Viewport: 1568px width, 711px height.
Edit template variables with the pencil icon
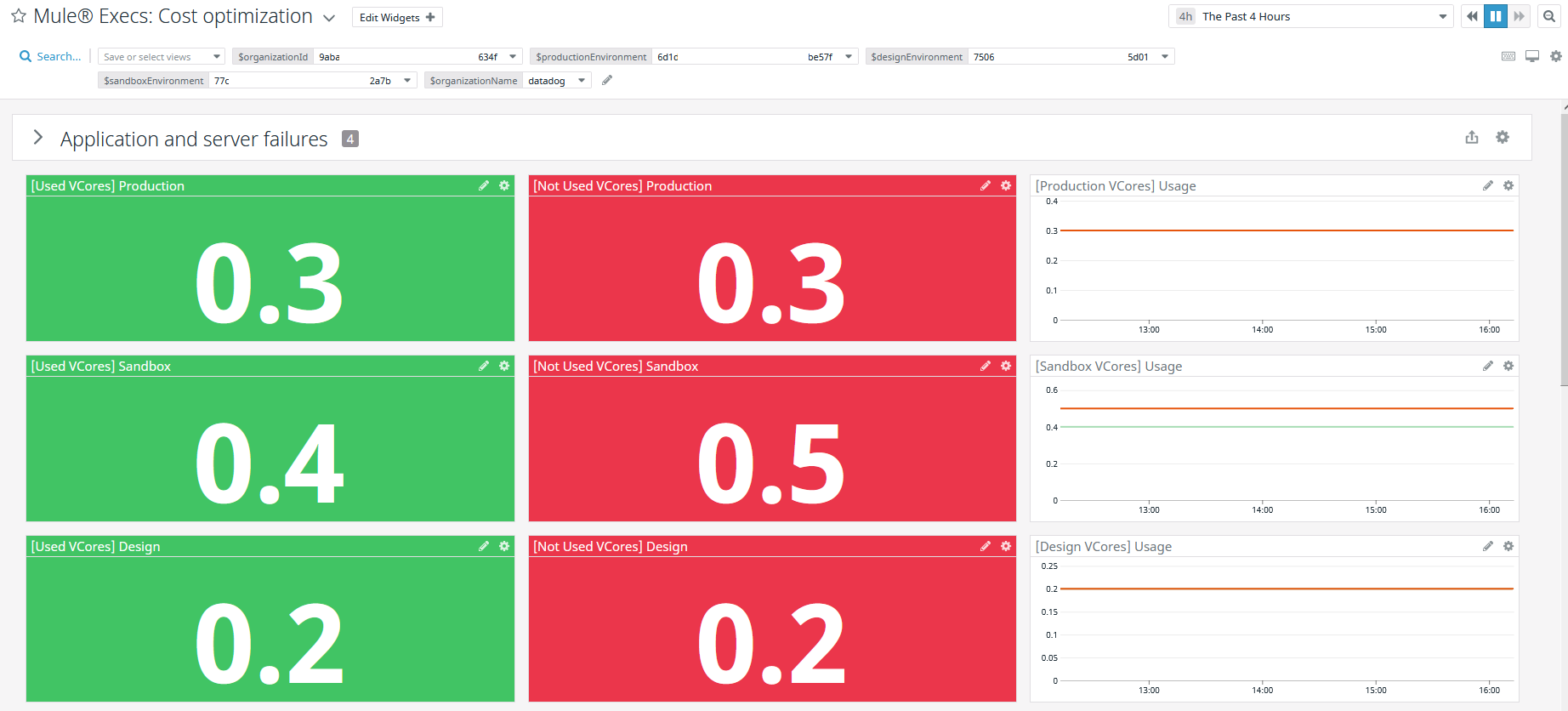click(607, 80)
